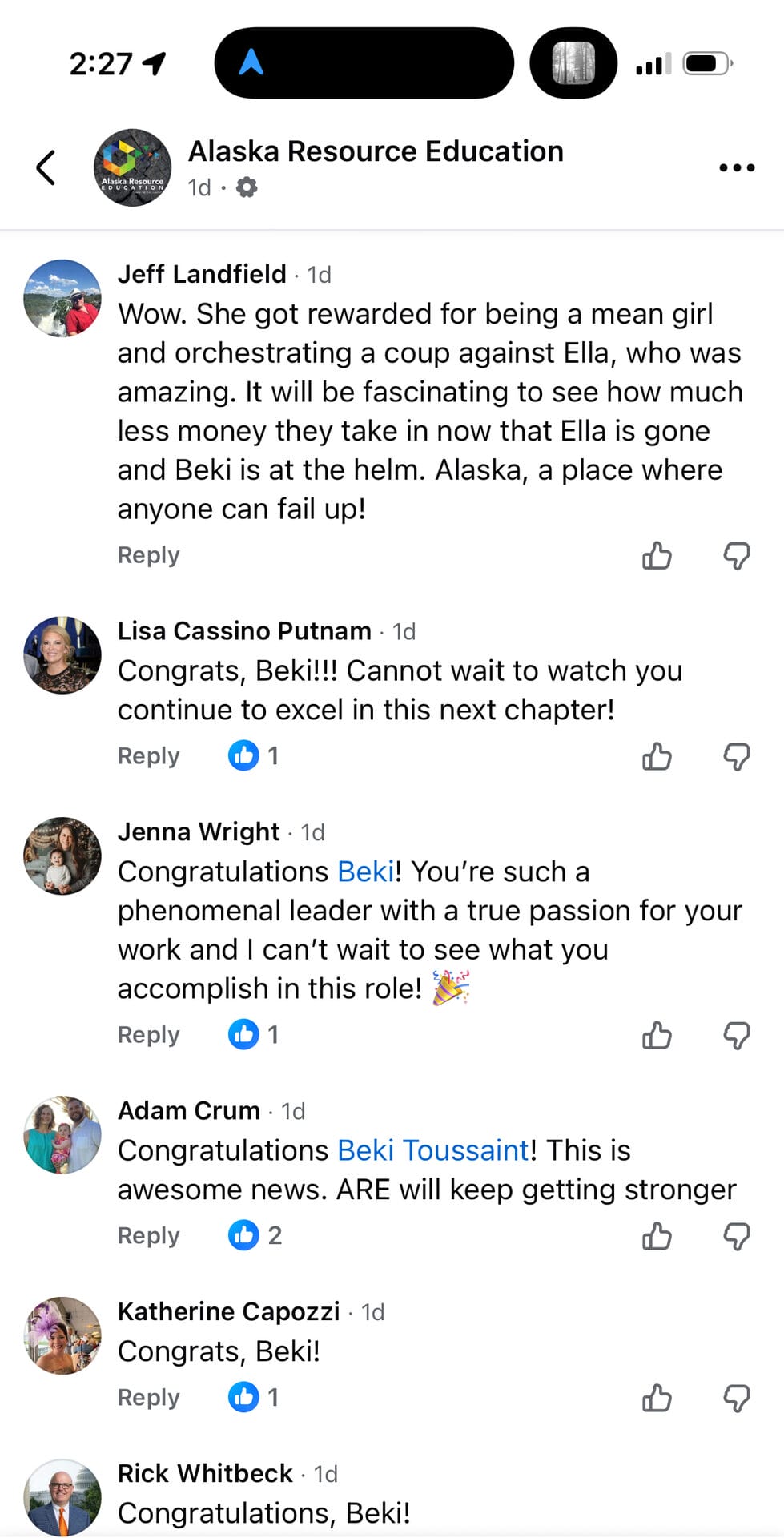
Task: Thumbs down Katherine Capozzi's comment
Action: click(x=736, y=1398)
